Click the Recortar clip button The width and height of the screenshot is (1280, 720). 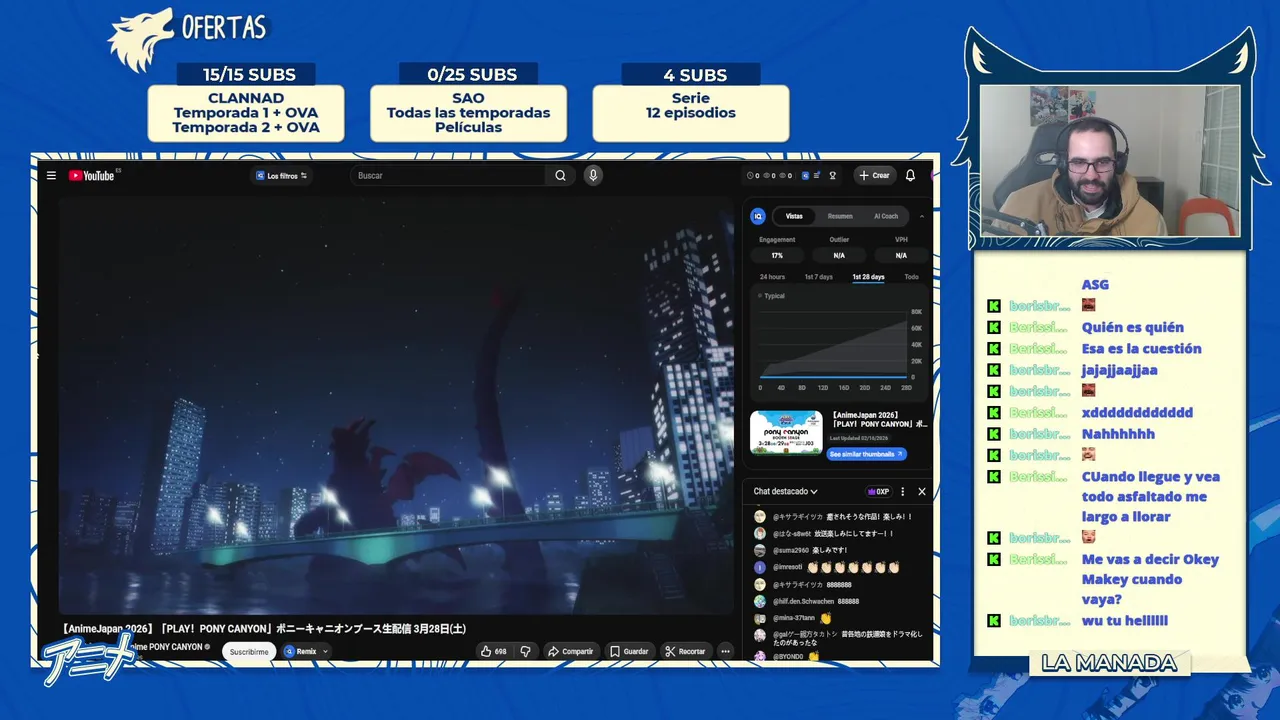685,651
